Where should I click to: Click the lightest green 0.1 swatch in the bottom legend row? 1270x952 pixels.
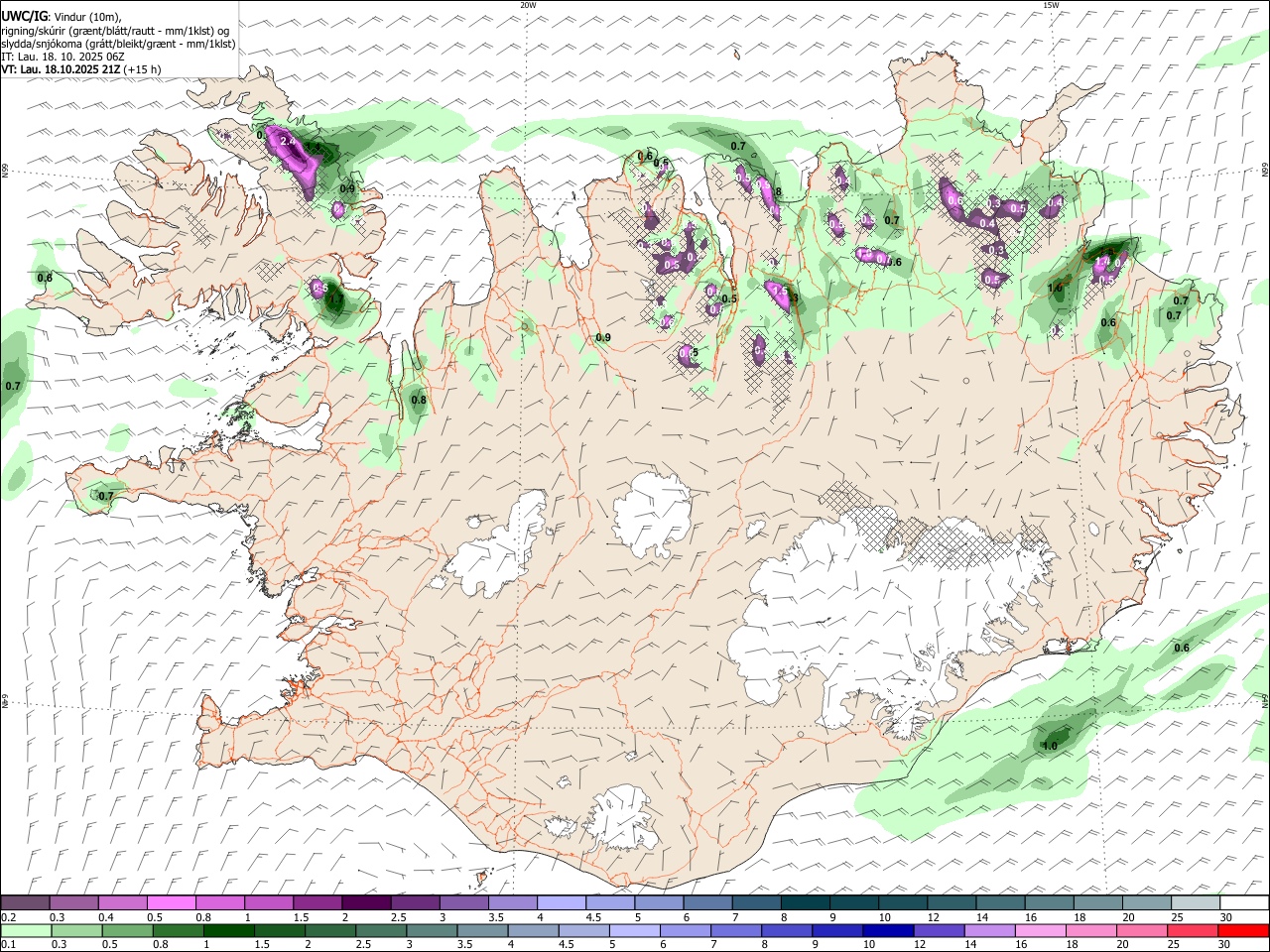[26, 930]
